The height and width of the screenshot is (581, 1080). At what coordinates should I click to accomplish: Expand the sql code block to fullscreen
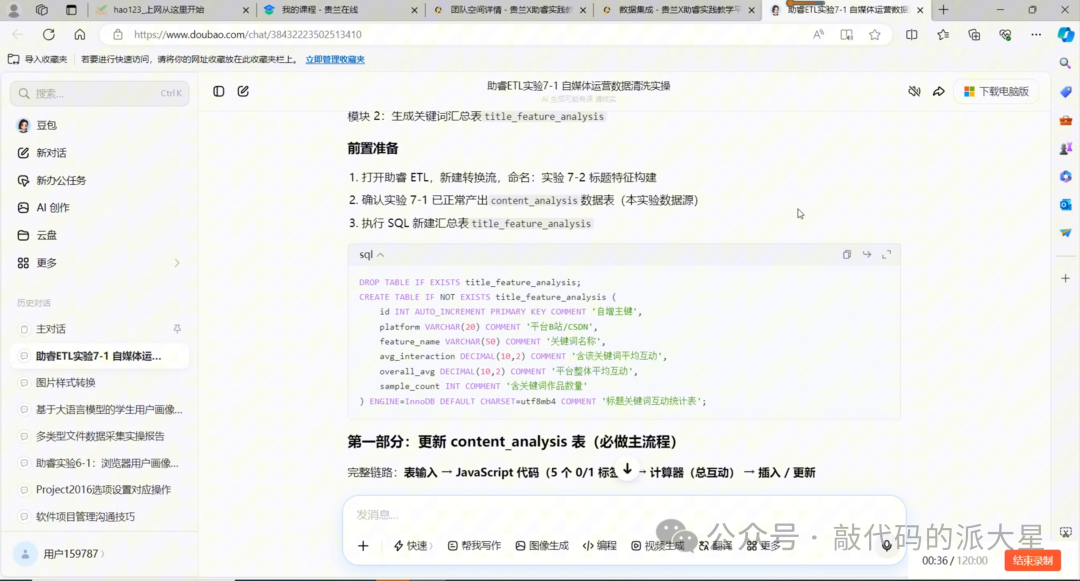(886, 254)
